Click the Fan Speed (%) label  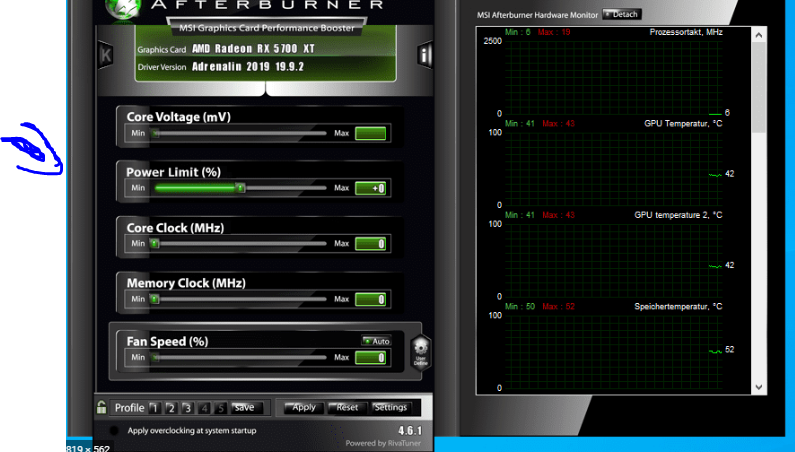tap(167, 341)
